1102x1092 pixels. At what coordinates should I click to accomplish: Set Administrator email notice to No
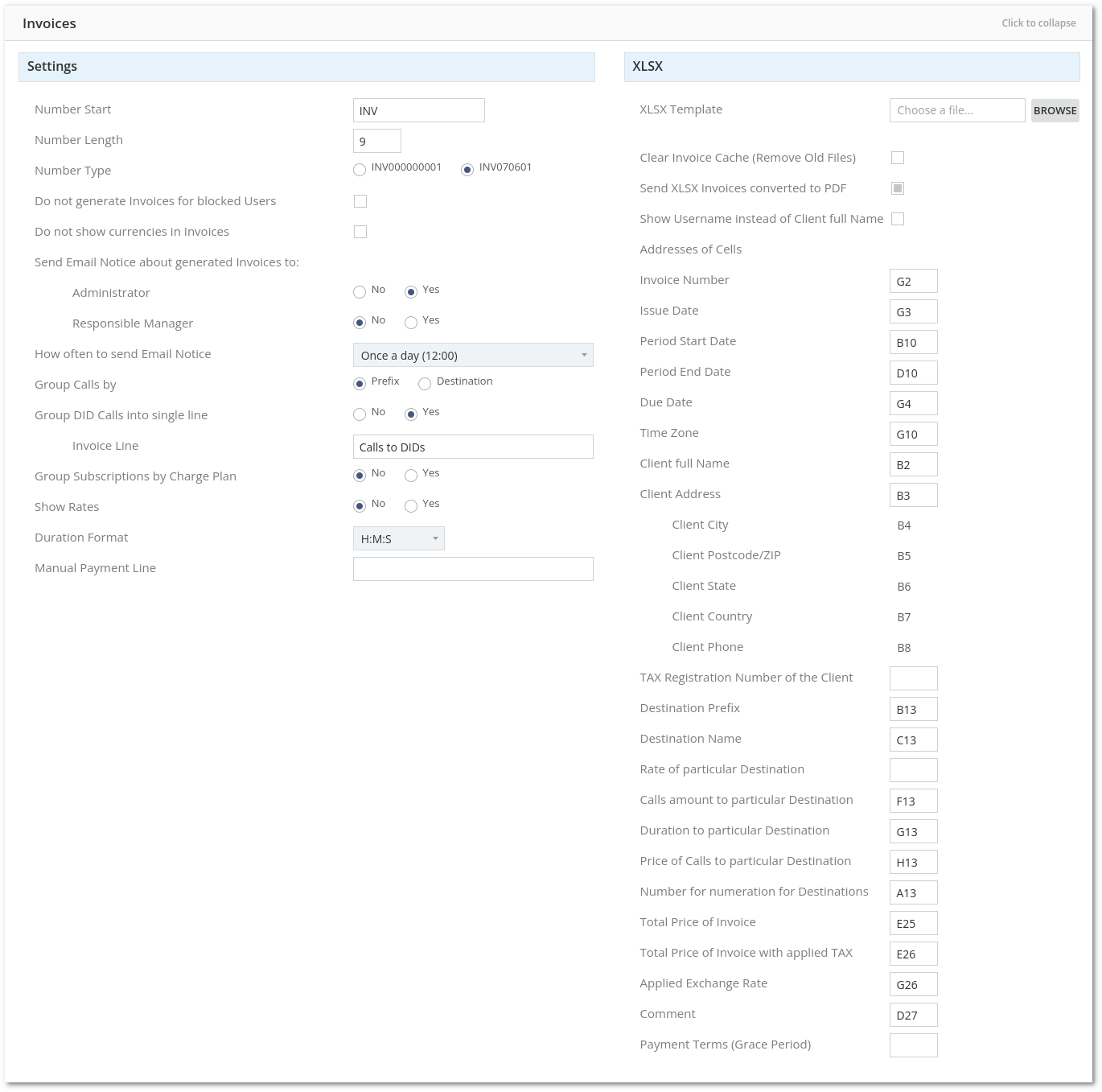point(360,292)
